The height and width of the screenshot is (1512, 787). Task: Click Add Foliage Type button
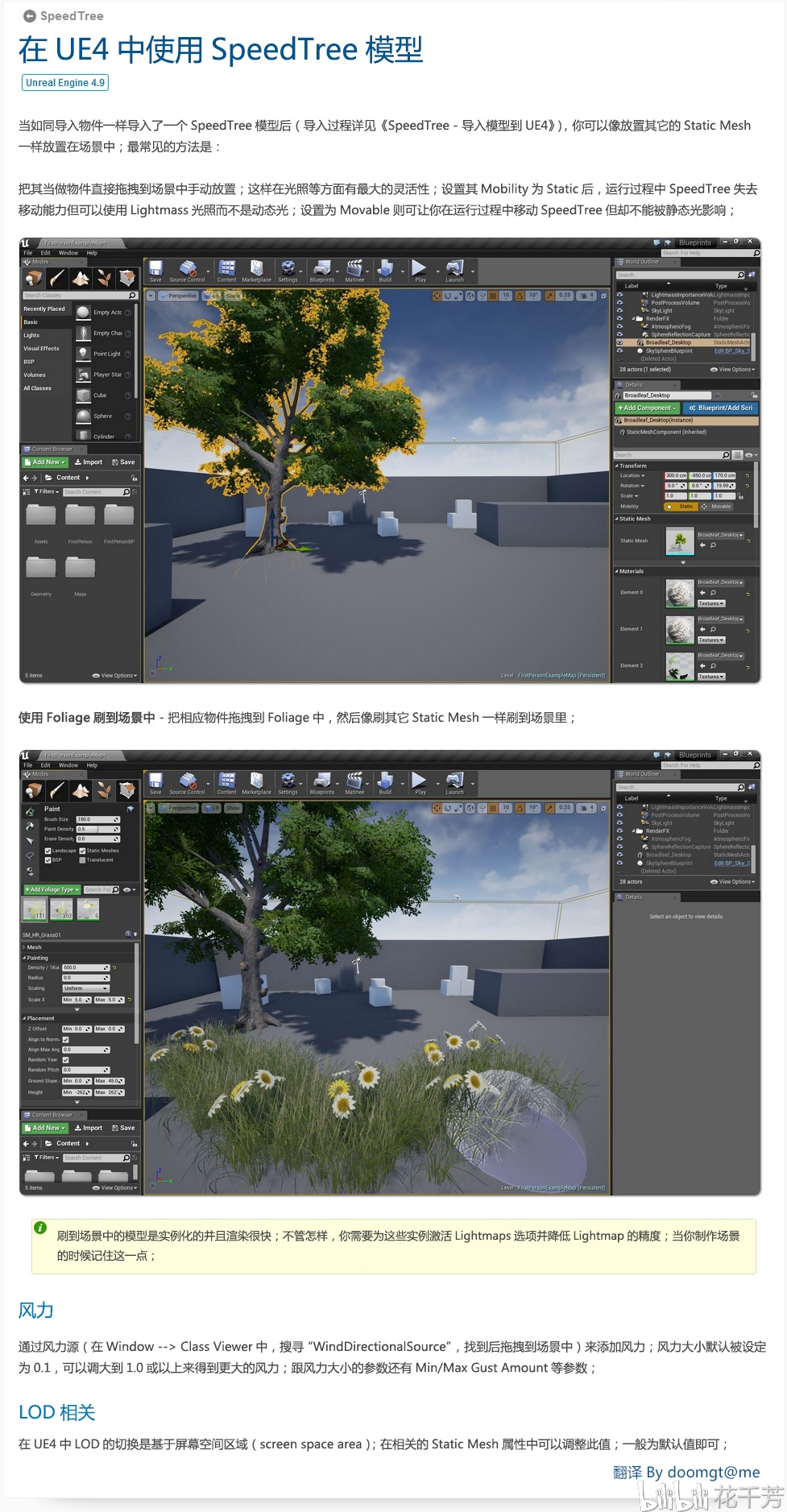click(52, 890)
